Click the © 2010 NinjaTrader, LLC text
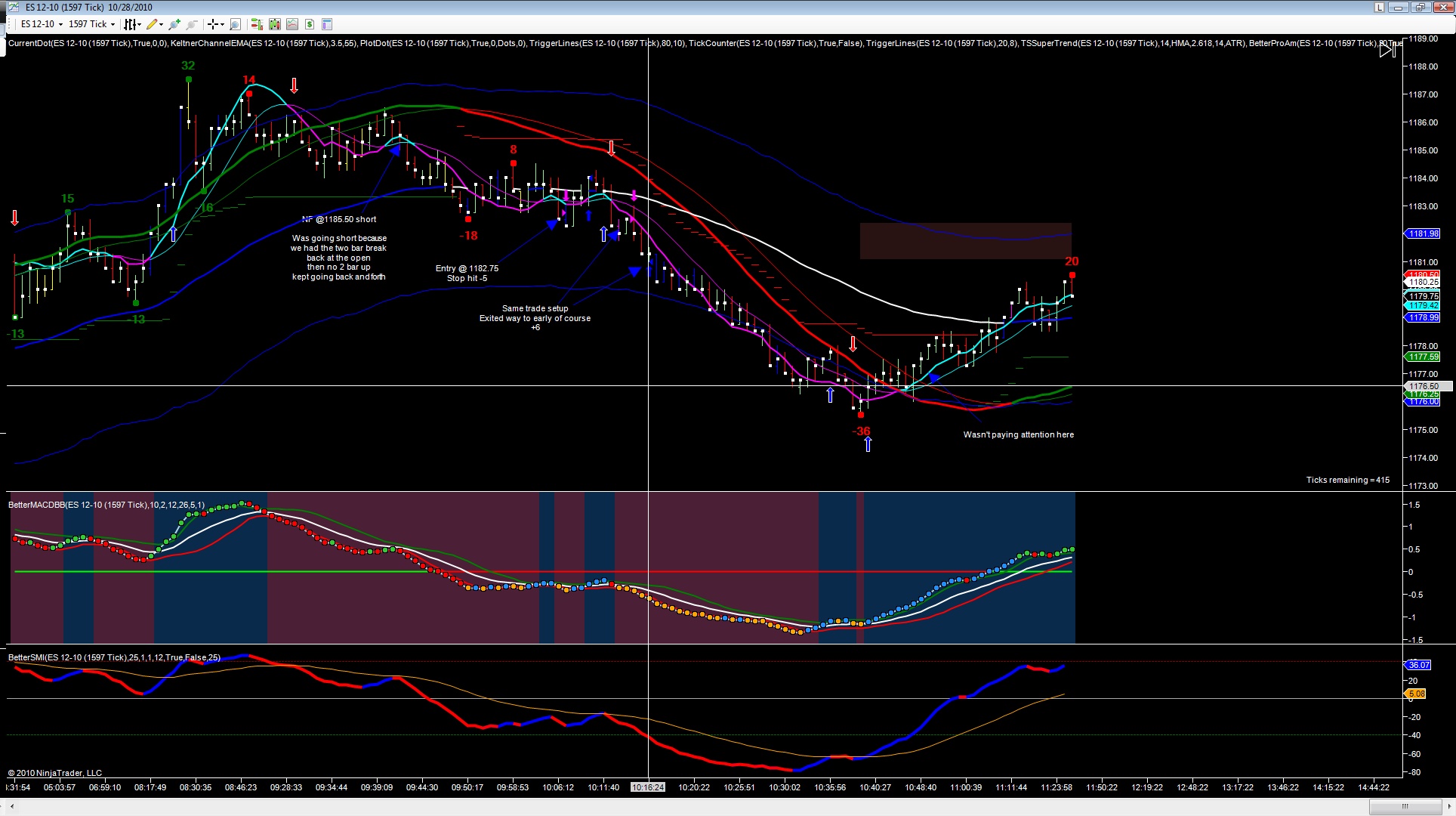1456x816 pixels. pos(54,773)
